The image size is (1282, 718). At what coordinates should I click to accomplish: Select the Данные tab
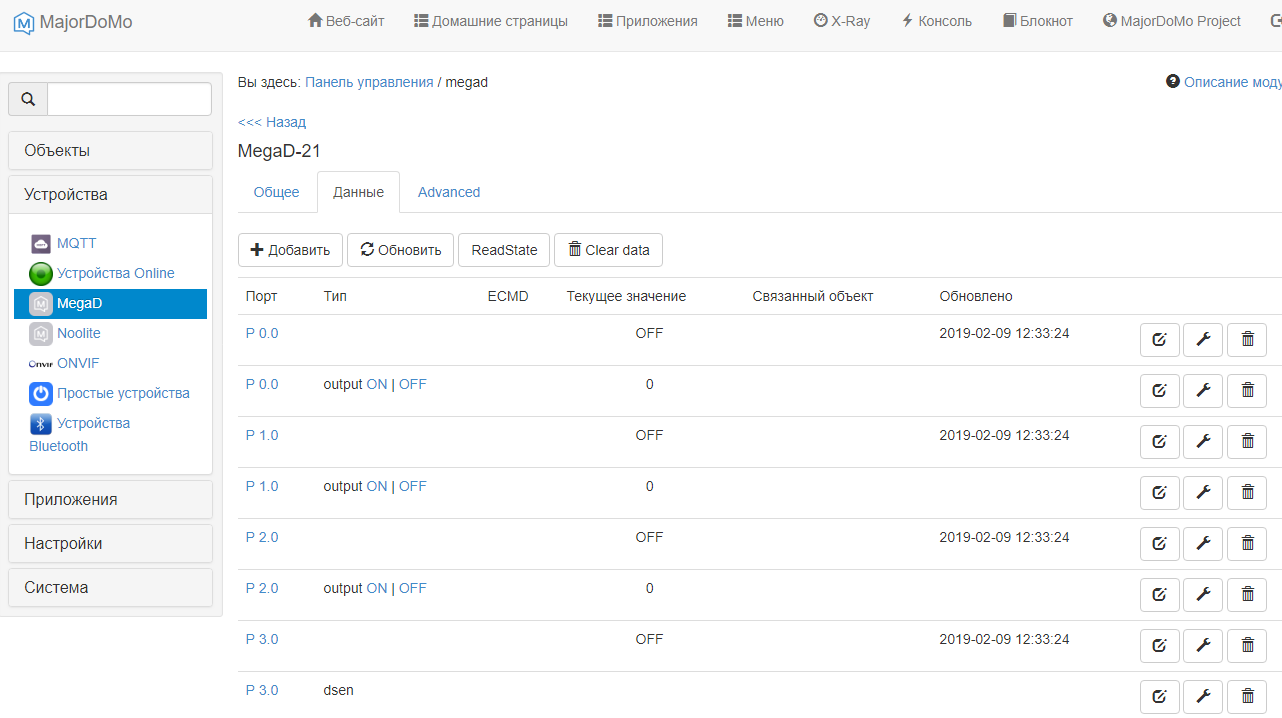tap(358, 192)
